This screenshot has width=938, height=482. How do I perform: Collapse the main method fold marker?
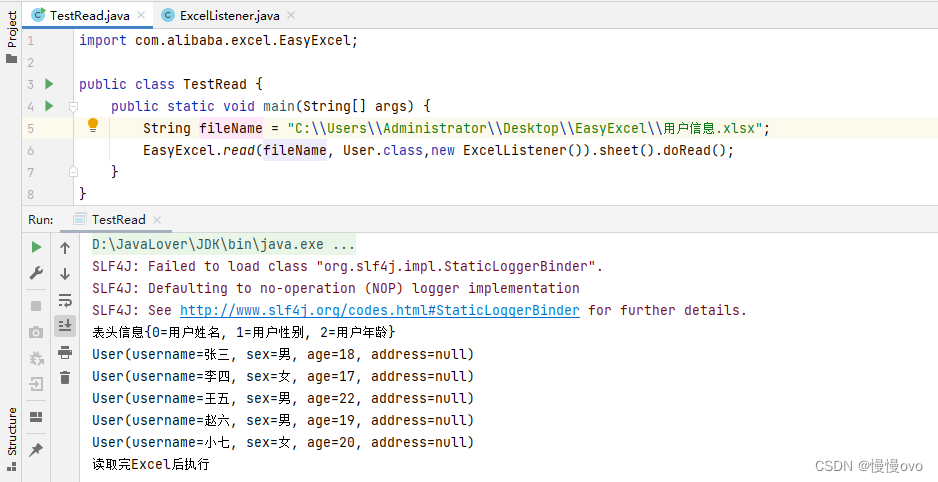(x=73, y=106)
